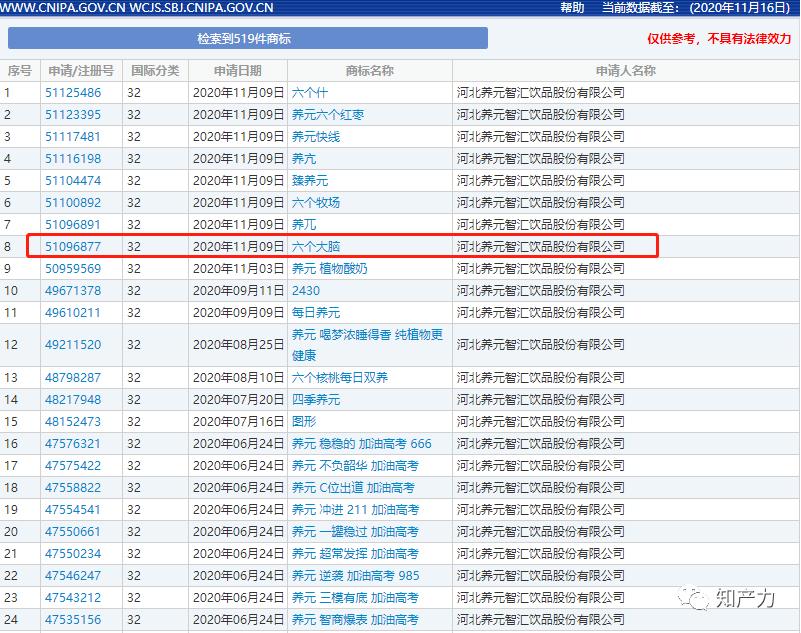The height and width of the screenshot is (633, 801).
Task: Open registration number 49610211
Action: pos(73,312)
